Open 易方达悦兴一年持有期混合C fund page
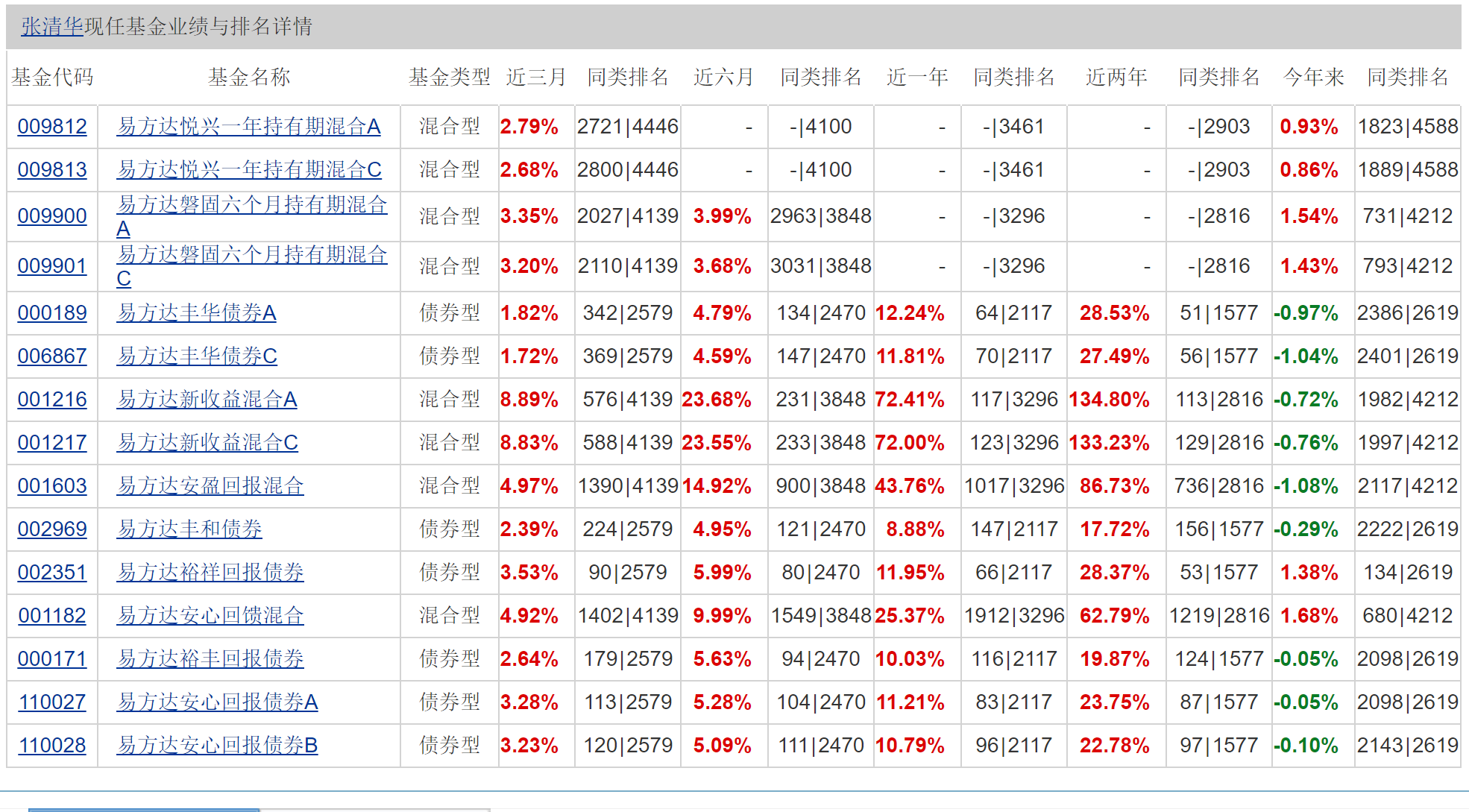The height and width of the screenshot is (812, 1469). (249, 170)
